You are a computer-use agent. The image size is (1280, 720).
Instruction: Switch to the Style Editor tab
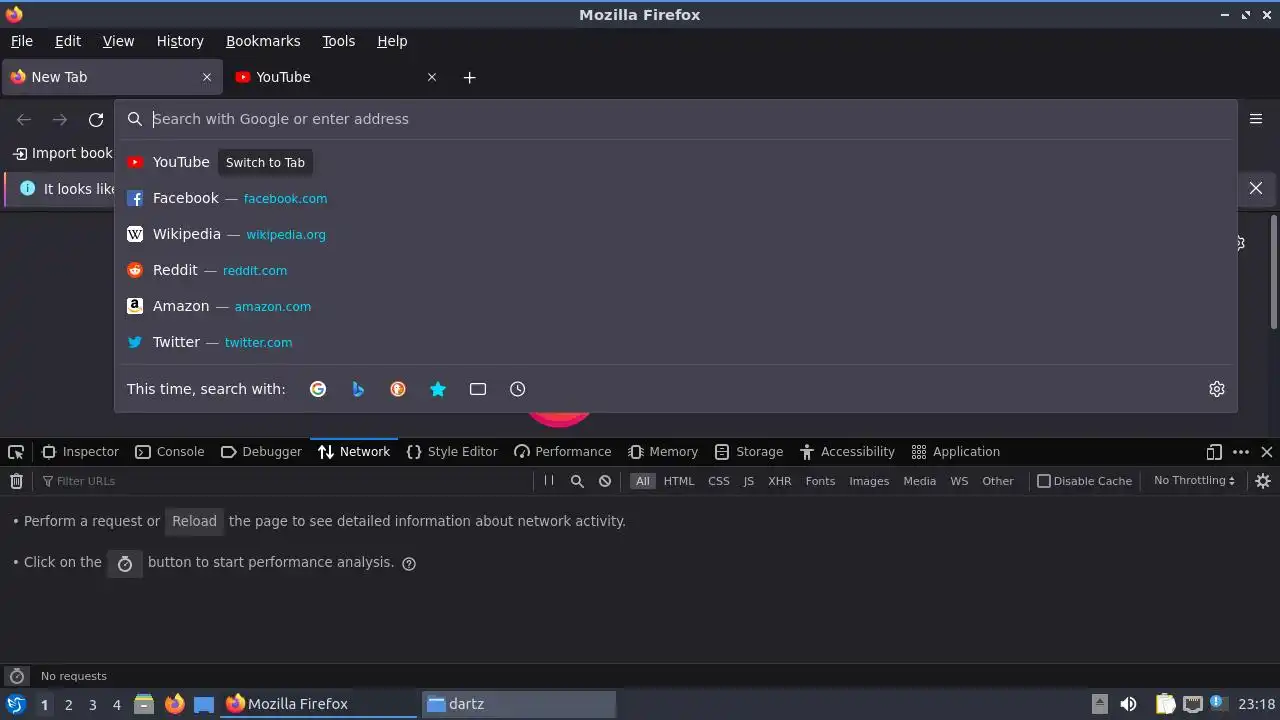452,452
